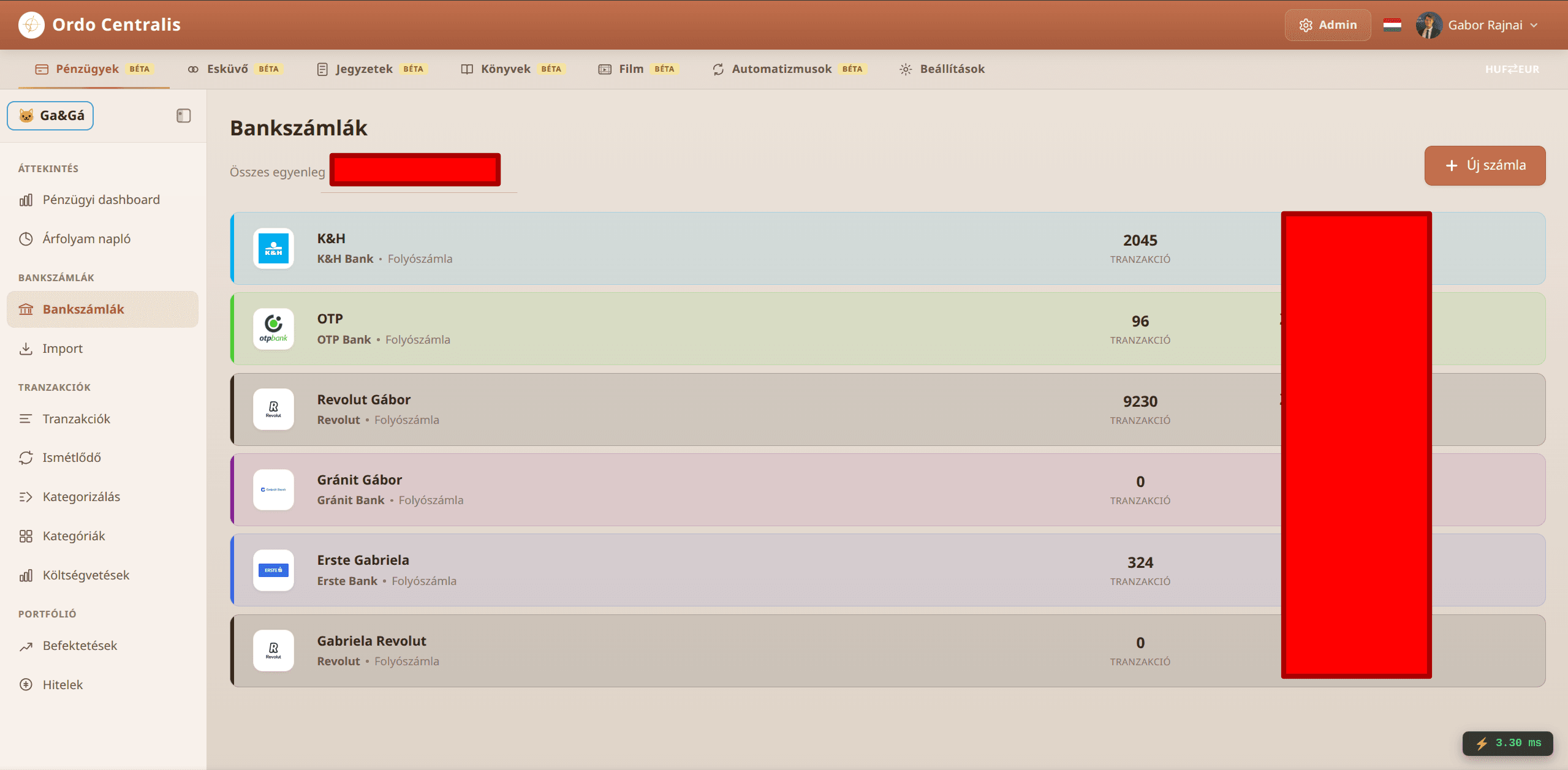Screen dimensions: 1568x770
Task: Toggle the HUF/EUR currency switch
Action: 1512,69
